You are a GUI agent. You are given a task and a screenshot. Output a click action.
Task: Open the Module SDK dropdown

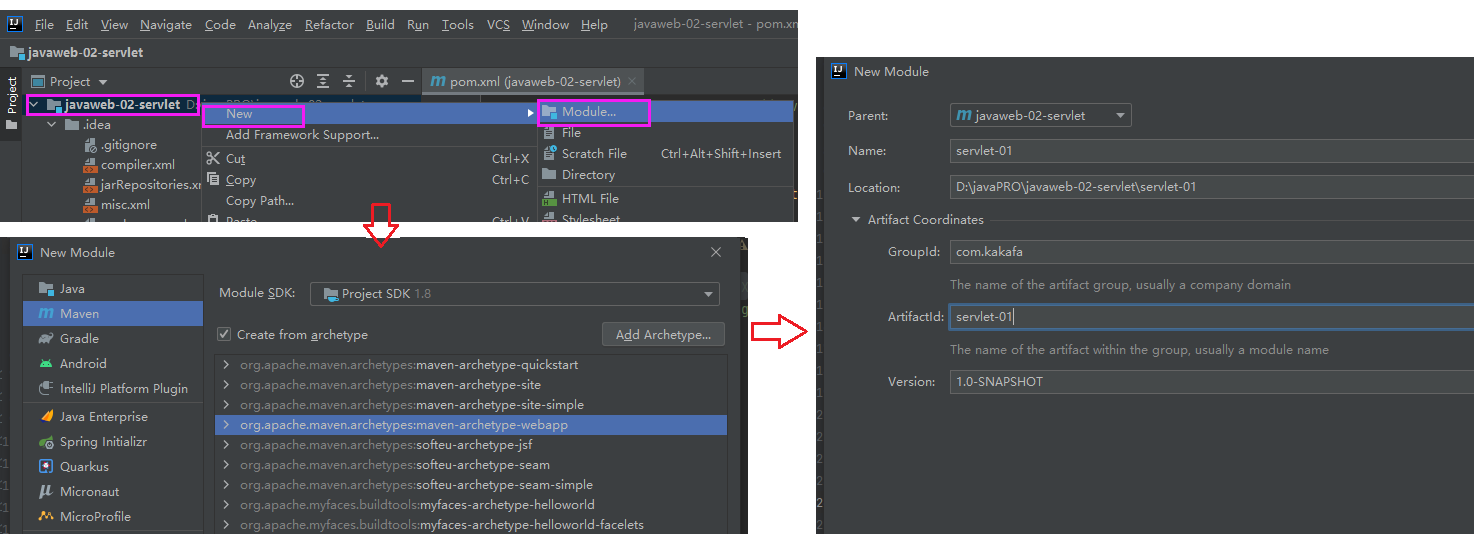click(515, 293)
